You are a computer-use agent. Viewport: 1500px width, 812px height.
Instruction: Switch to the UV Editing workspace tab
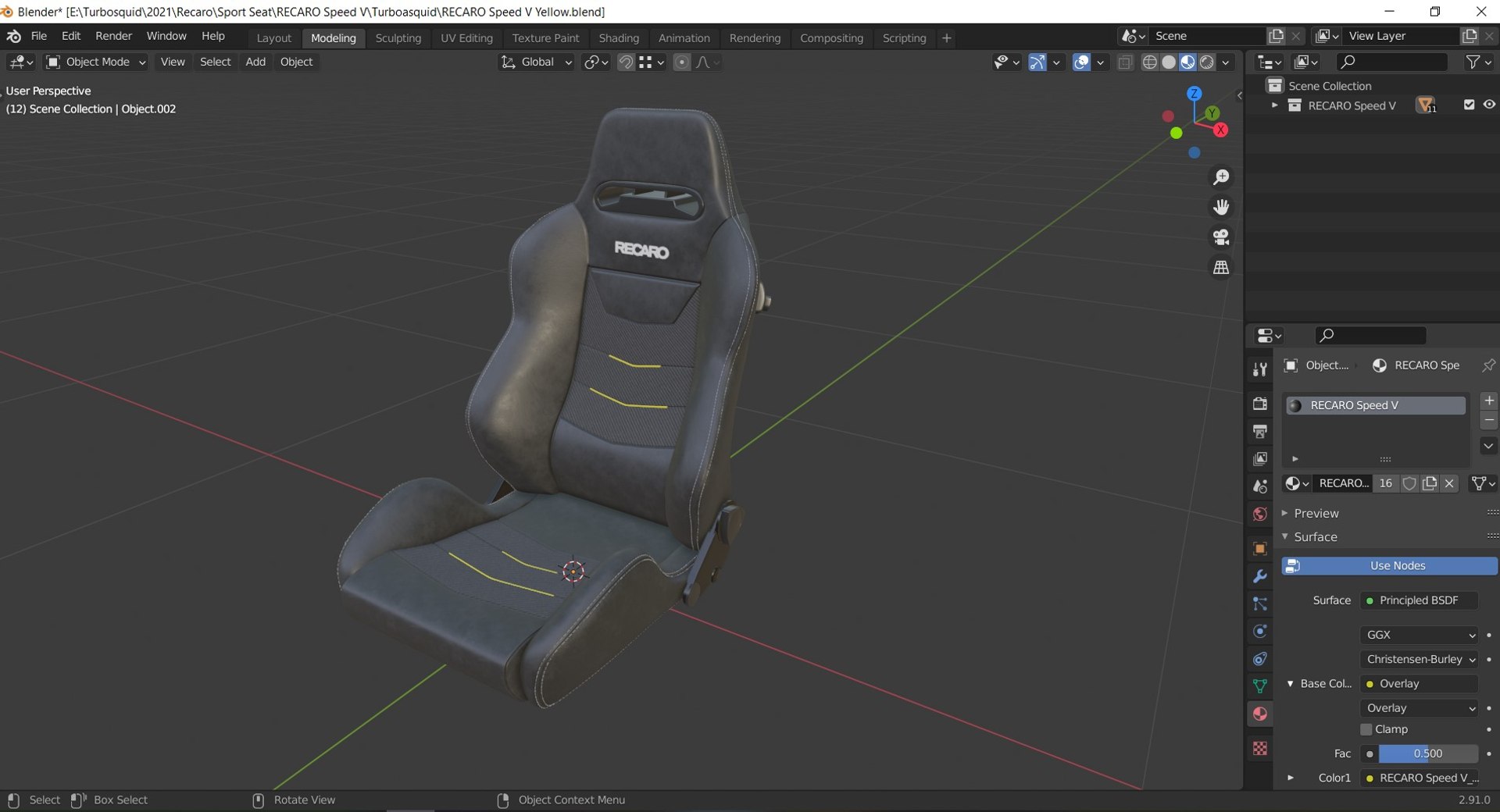click(x=466, y=37)
